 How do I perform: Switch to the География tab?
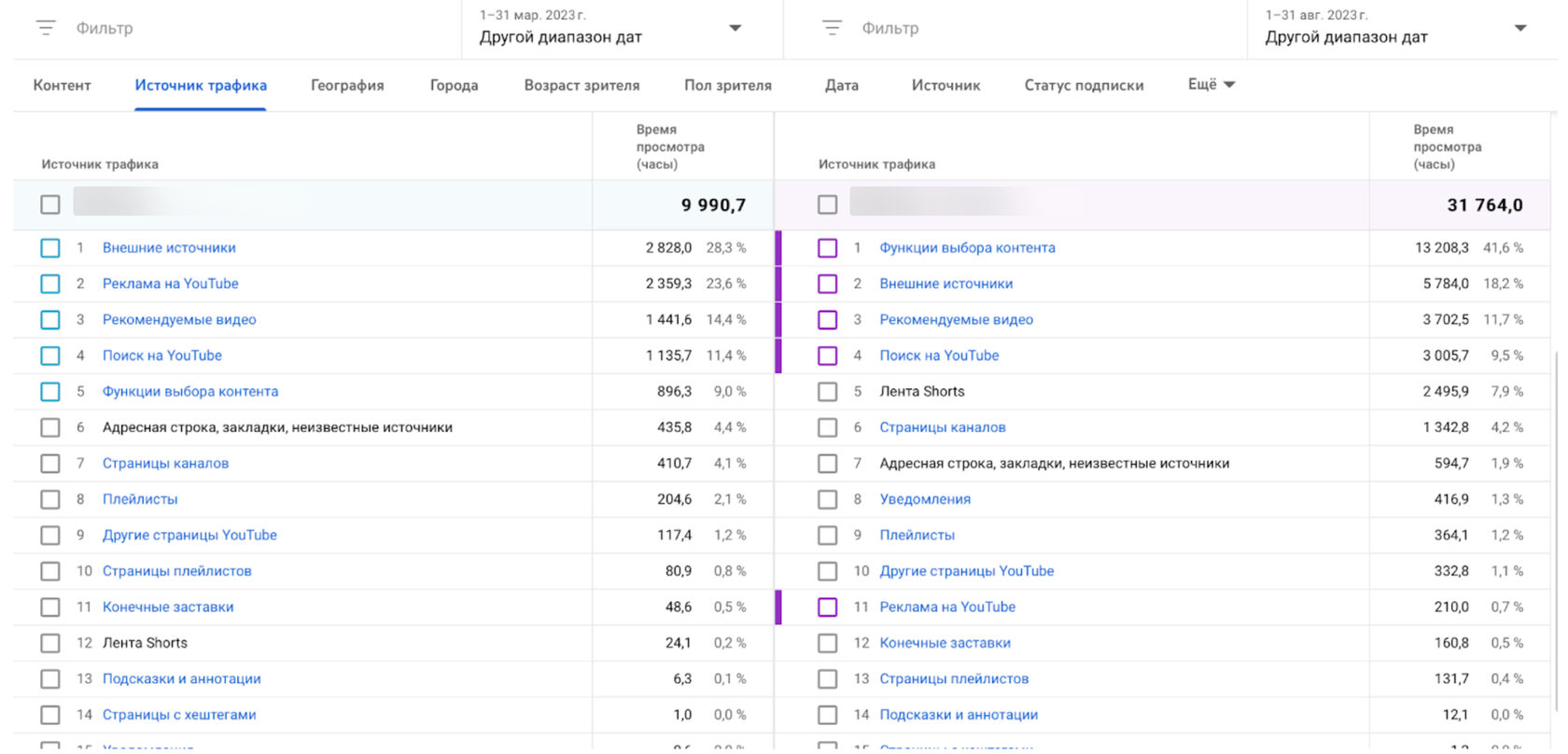click(347, 85)
